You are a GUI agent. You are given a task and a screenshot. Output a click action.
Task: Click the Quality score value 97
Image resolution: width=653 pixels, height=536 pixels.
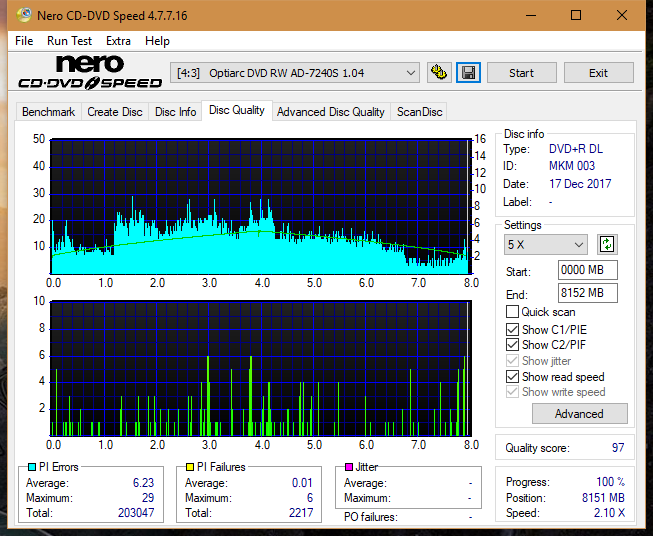point(618,448)
